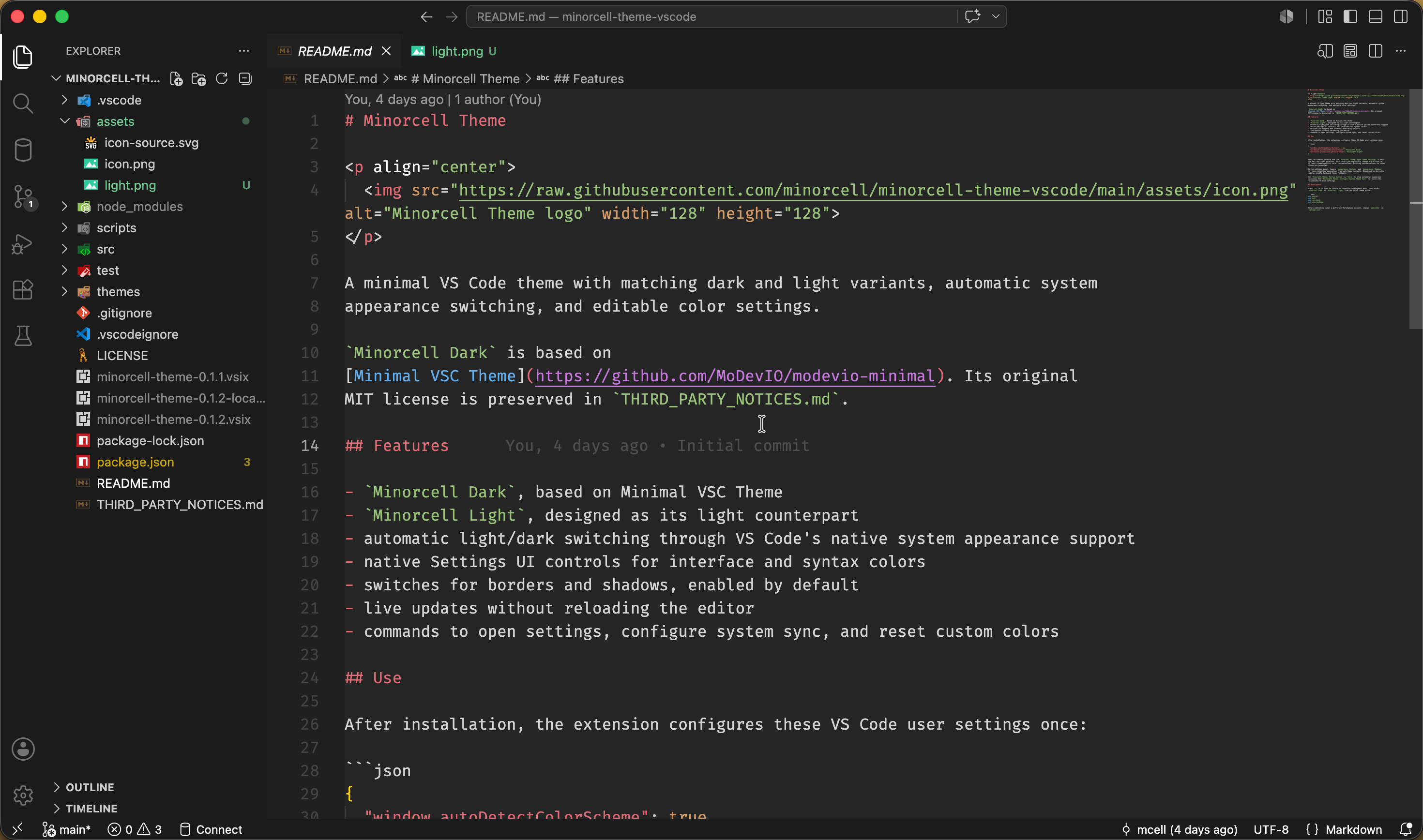Collapse the assets folder
1423x840 pixels.
click(x=64, y=121)
